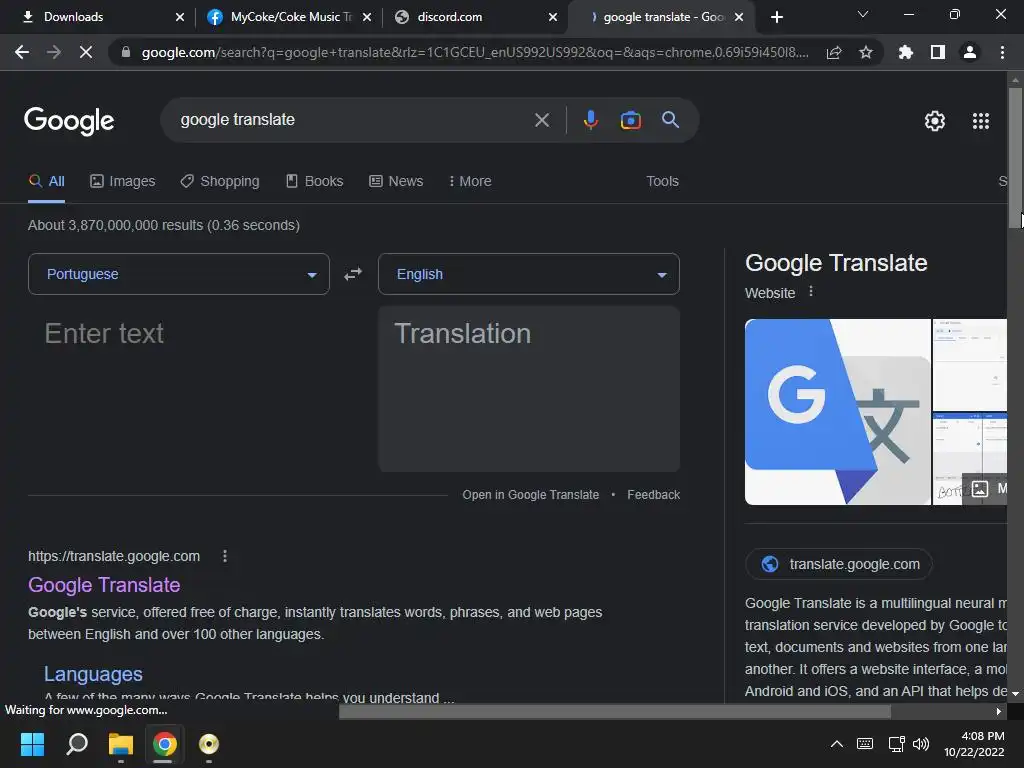Click the Chrome taskbar icon

[165, 744]
